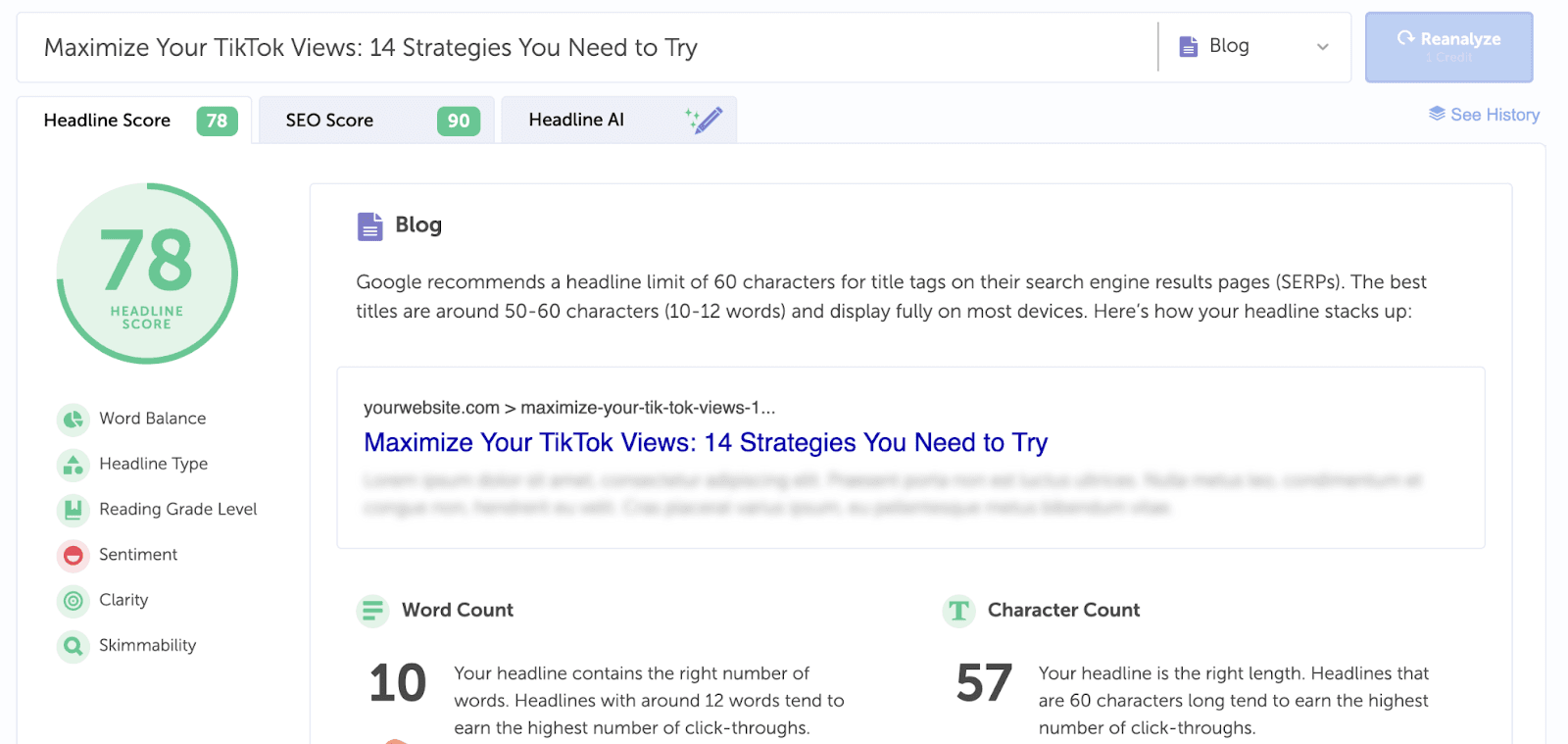Screen dimensions: 1568x744
Task: Select Reading Grade Level in the sidebar
Action: pyautogui.click(x=177, y=509)
